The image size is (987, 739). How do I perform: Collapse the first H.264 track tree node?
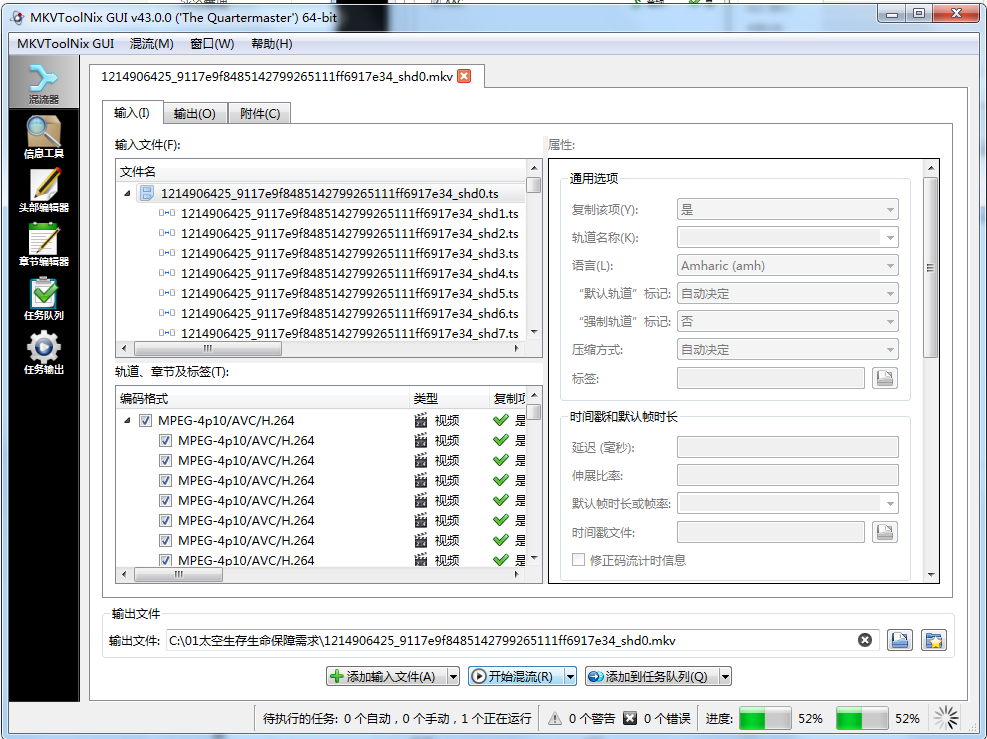127,420
